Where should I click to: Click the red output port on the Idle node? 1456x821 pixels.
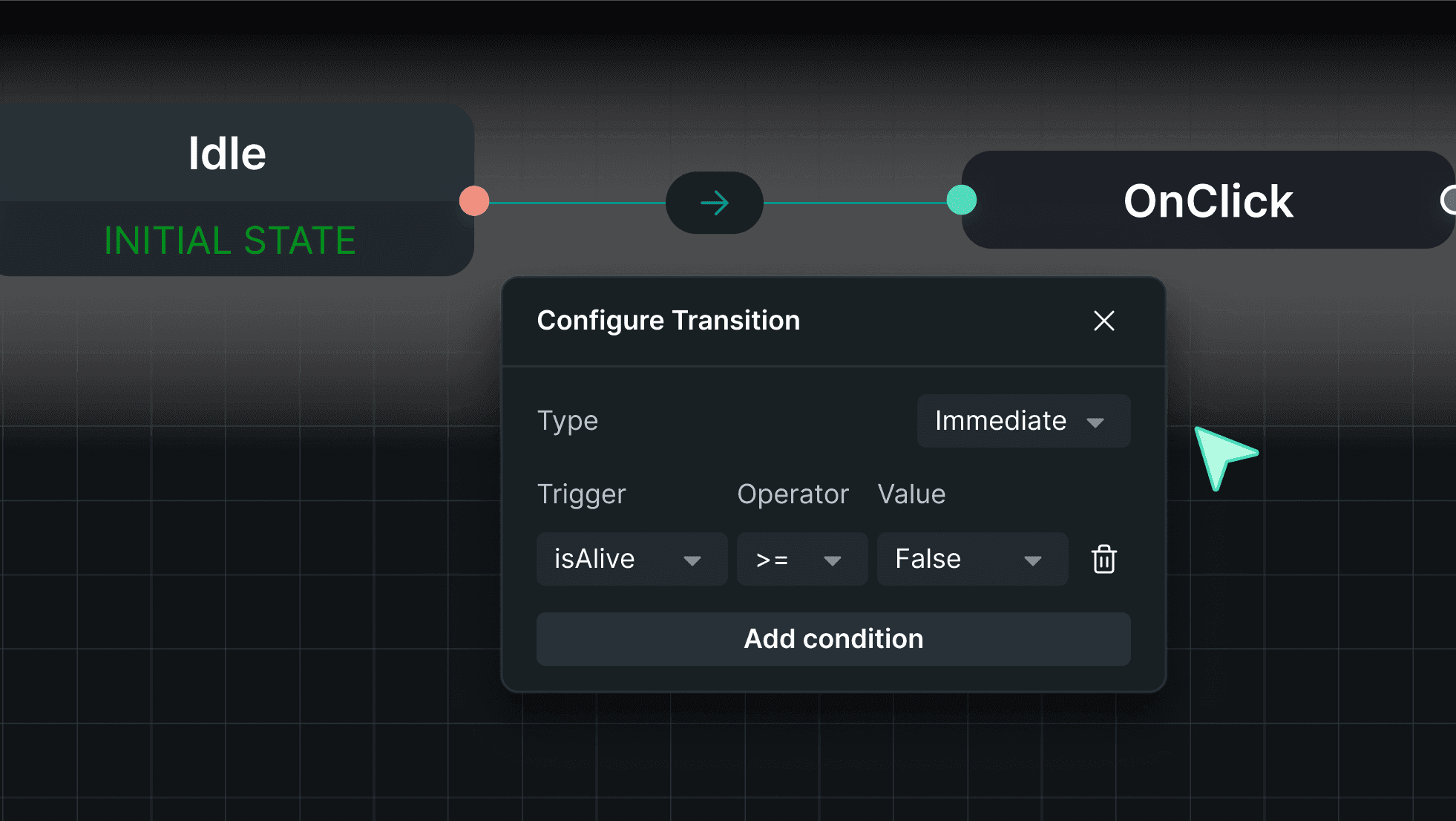coord(473,200)
